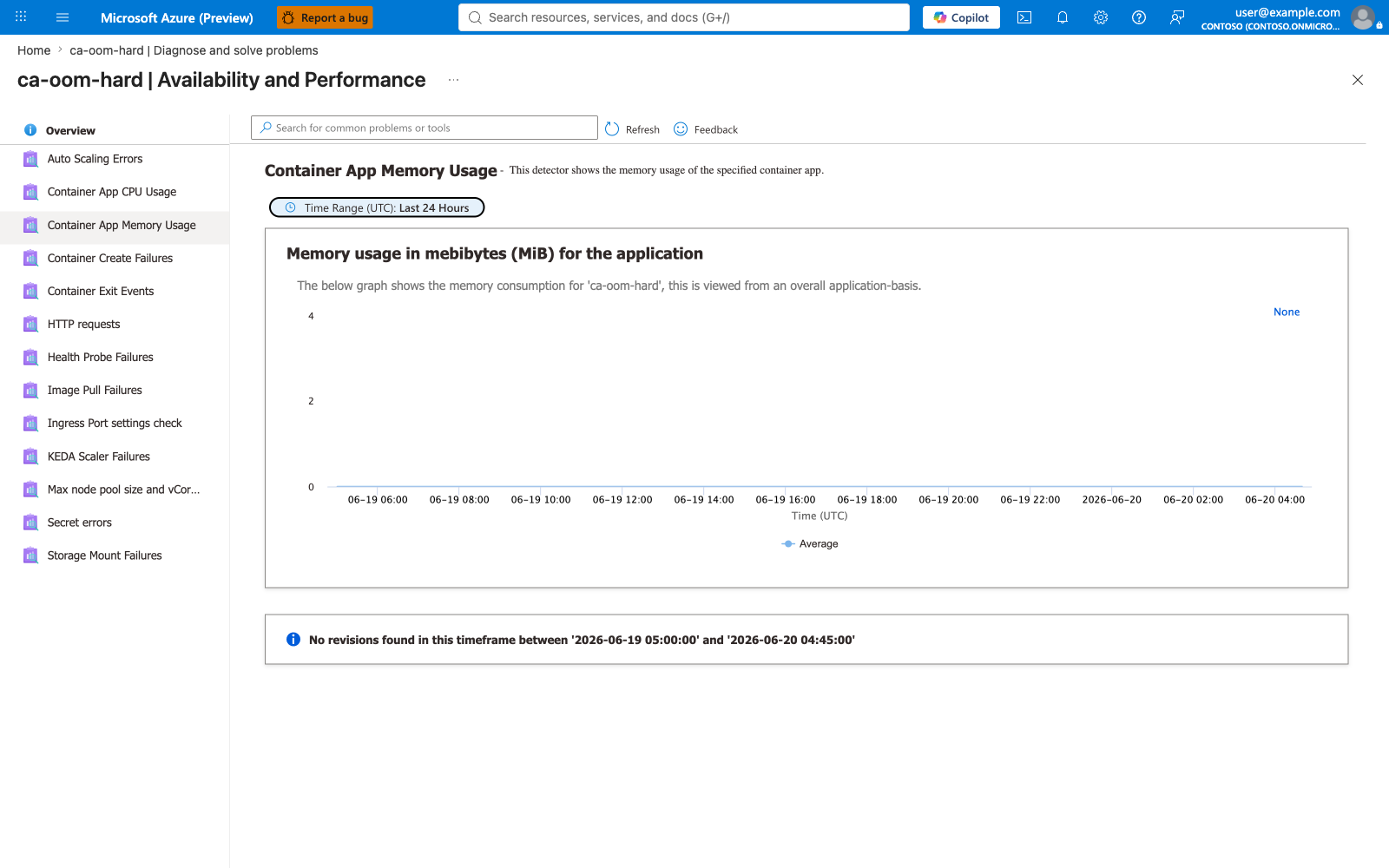Screen dimensions: 1389x868
Task: Select Container Exit Events detector
Action: [x=115, y=291]
